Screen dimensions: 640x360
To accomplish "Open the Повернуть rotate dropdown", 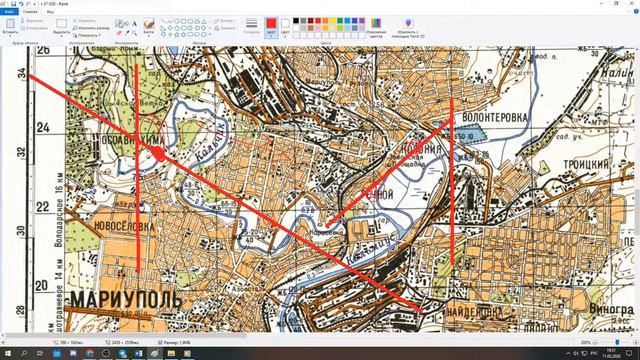I will pyautogui.click(x=87, y=35).
